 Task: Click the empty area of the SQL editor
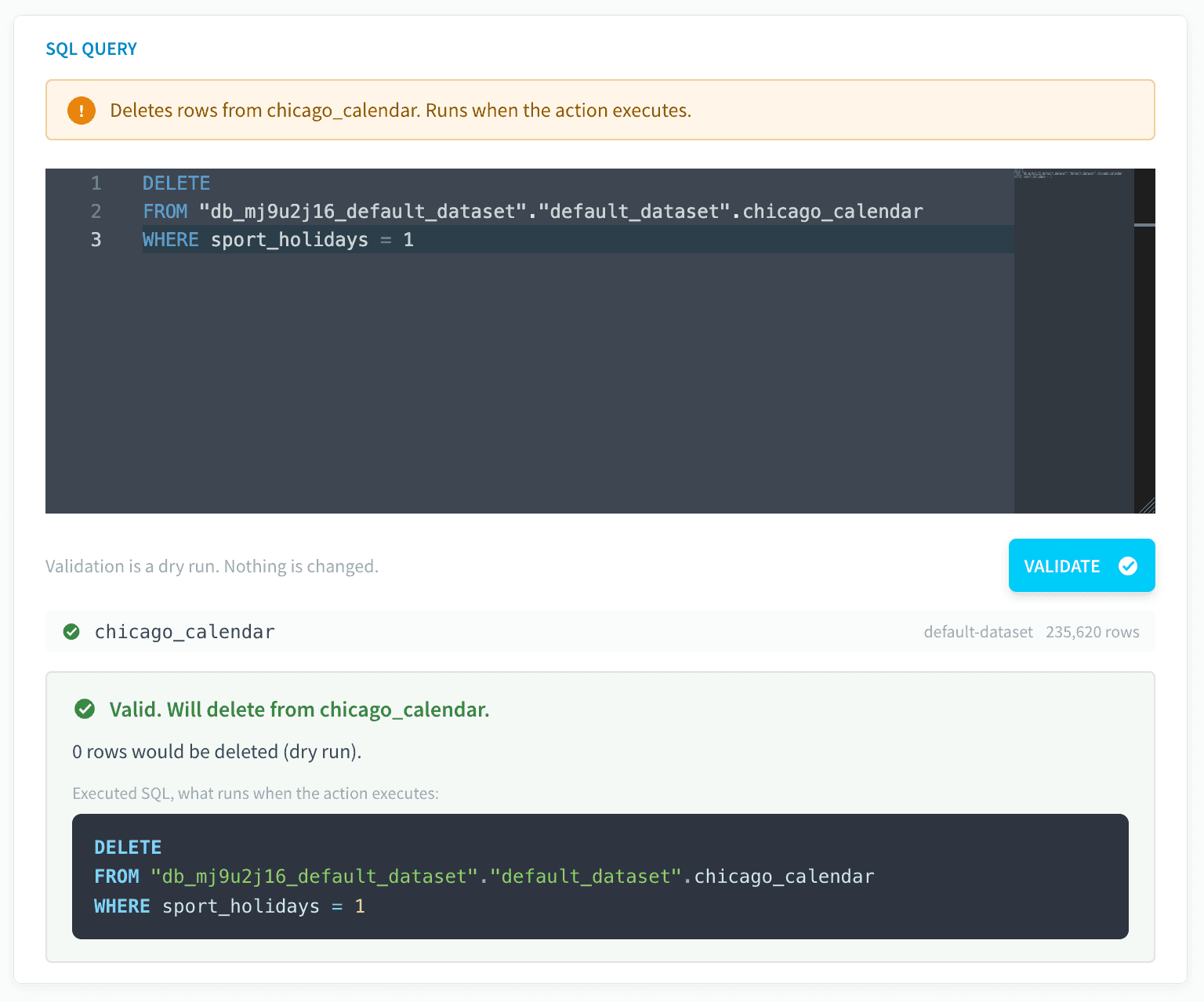point(530,384)
